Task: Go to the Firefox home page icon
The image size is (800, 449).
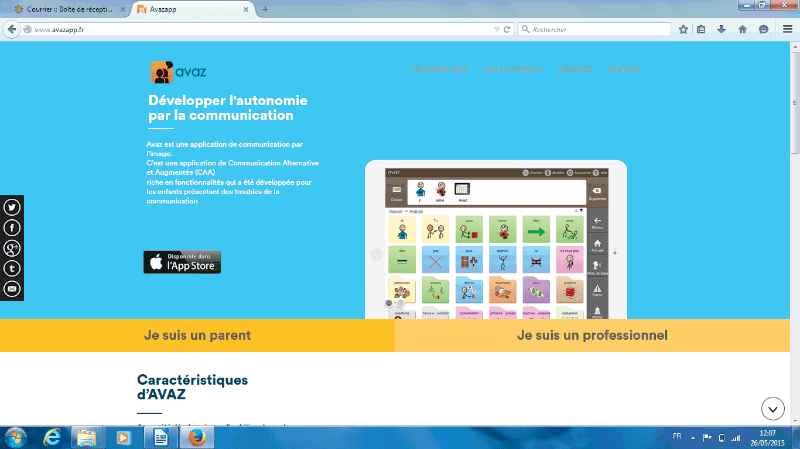Action: pyautogui.click(x=742, y=29)
